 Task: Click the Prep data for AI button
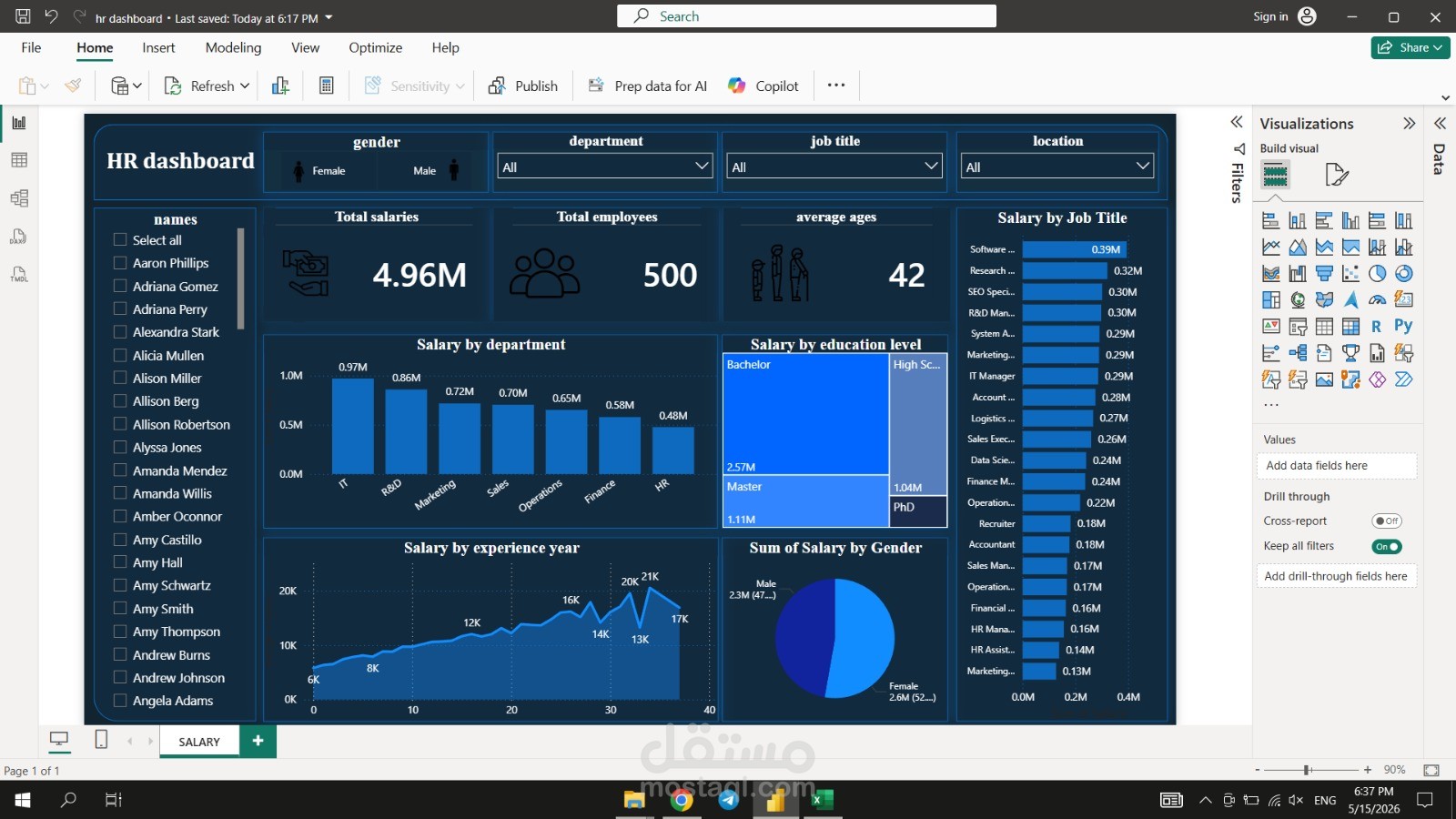[x=648, y=86]
